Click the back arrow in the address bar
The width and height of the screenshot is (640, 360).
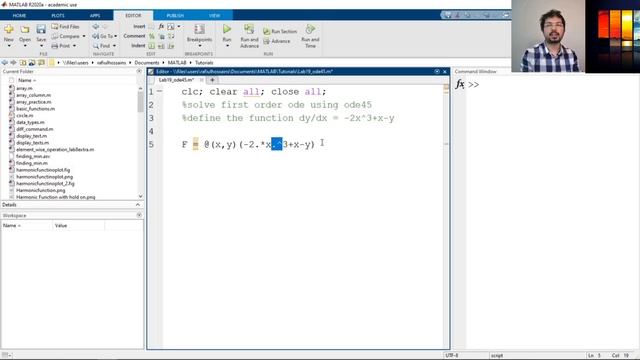4,63
